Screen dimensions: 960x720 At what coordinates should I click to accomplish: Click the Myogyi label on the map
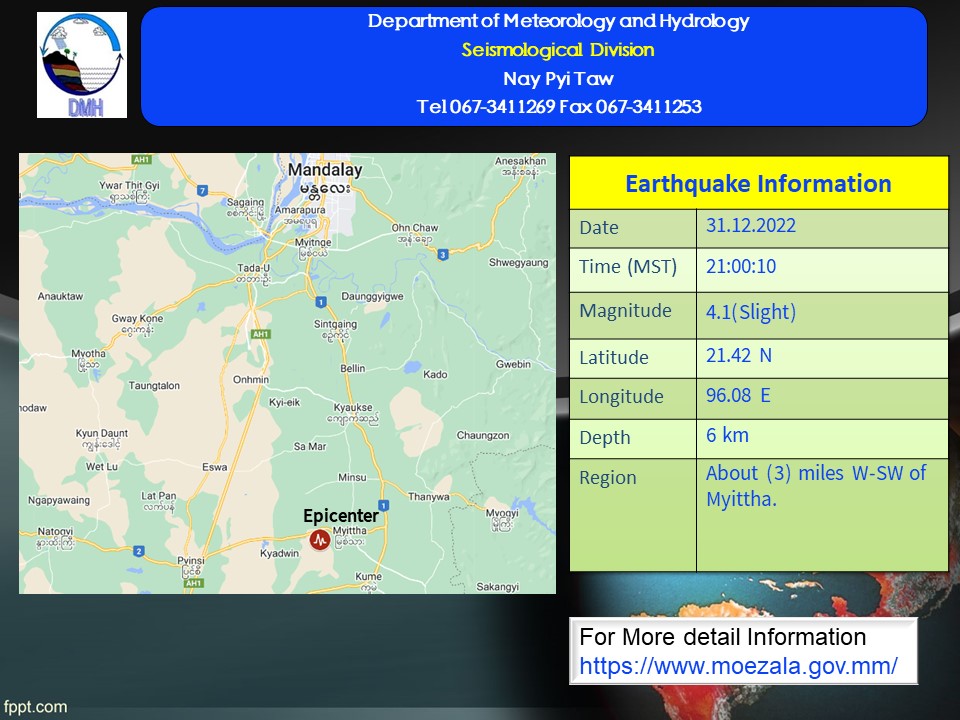(x=502, y=513)
